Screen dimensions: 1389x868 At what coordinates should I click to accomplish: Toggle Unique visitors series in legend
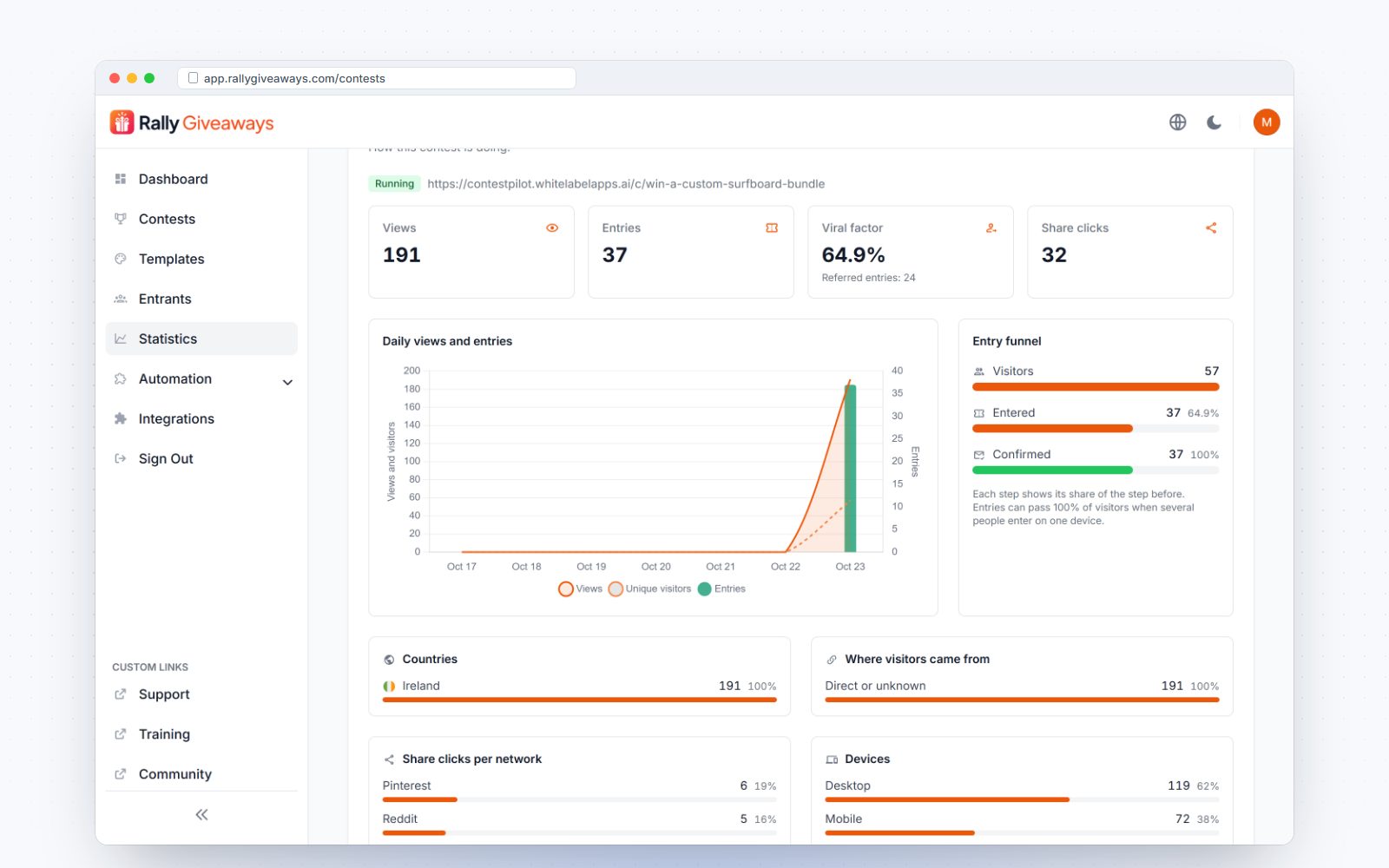pyautogui.click(x=650, y=589)
